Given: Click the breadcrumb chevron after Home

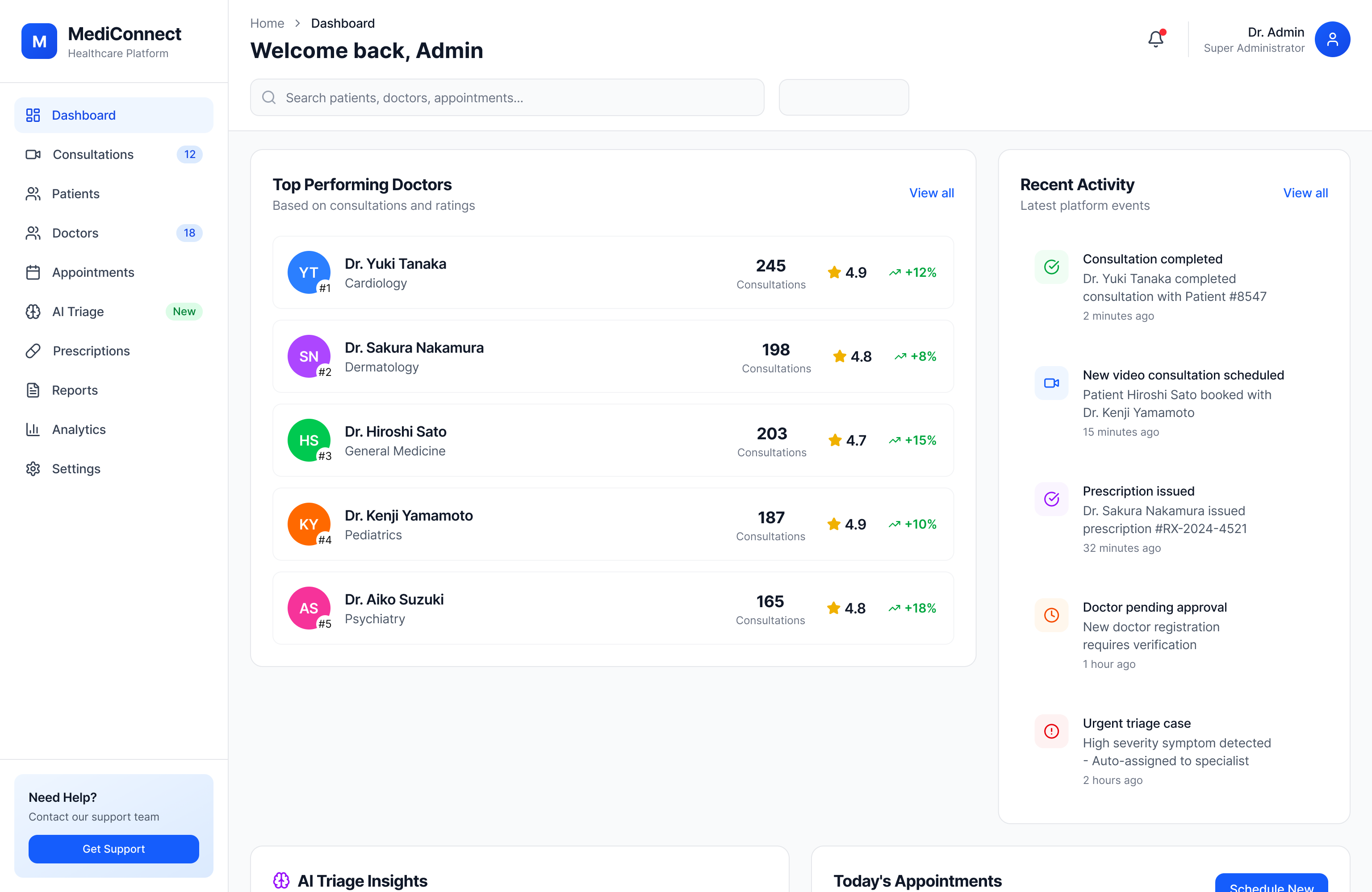Looking at the screenshot, I should tap(297, 22).
